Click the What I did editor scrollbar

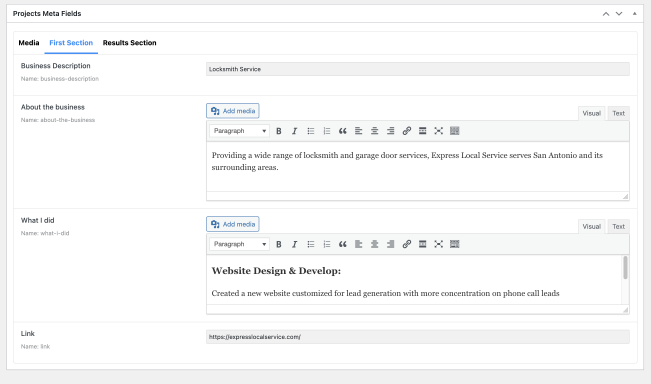tap(625, 267)
